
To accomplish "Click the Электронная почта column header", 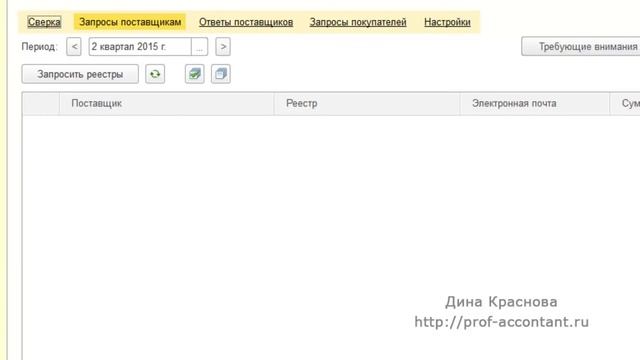I will click(535, 104).
